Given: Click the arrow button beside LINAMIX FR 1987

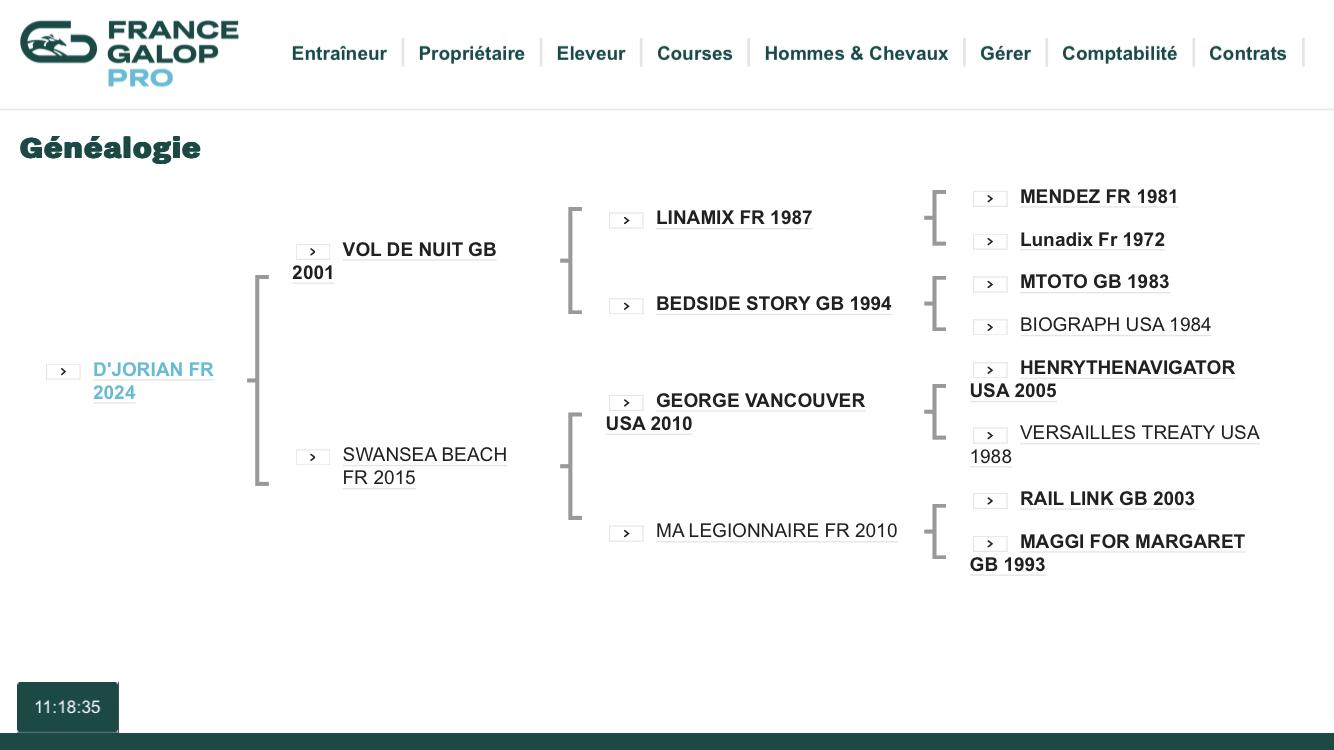Looking at the screenshot, I should point(626,220).
